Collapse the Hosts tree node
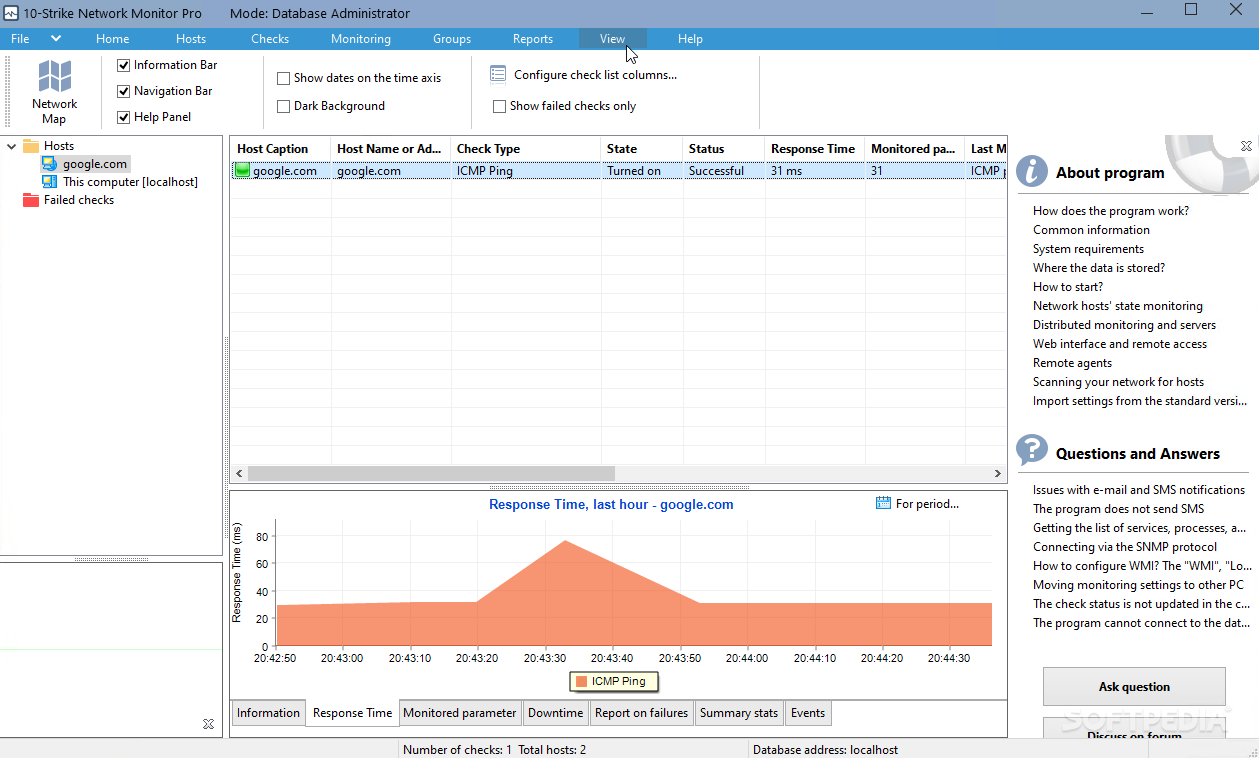This screenshot has height=758, width=1259. (x=11, y=146)
